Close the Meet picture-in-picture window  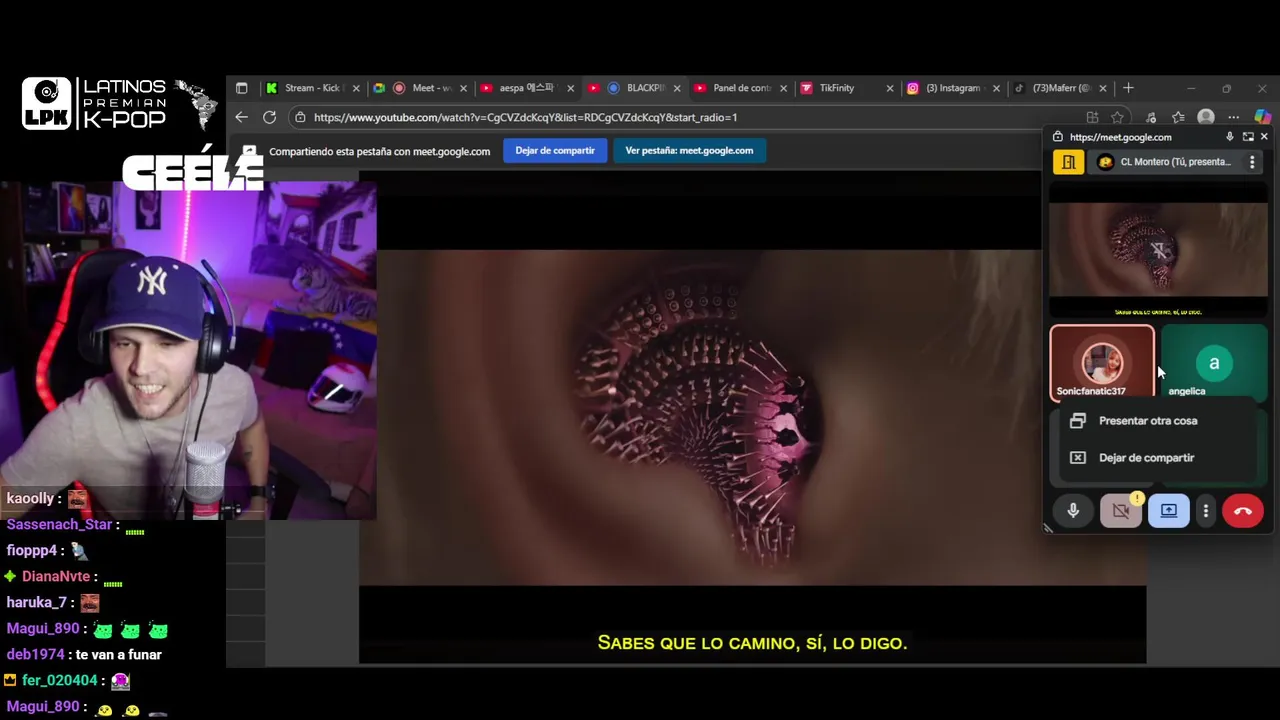[x=1264, y=137]
